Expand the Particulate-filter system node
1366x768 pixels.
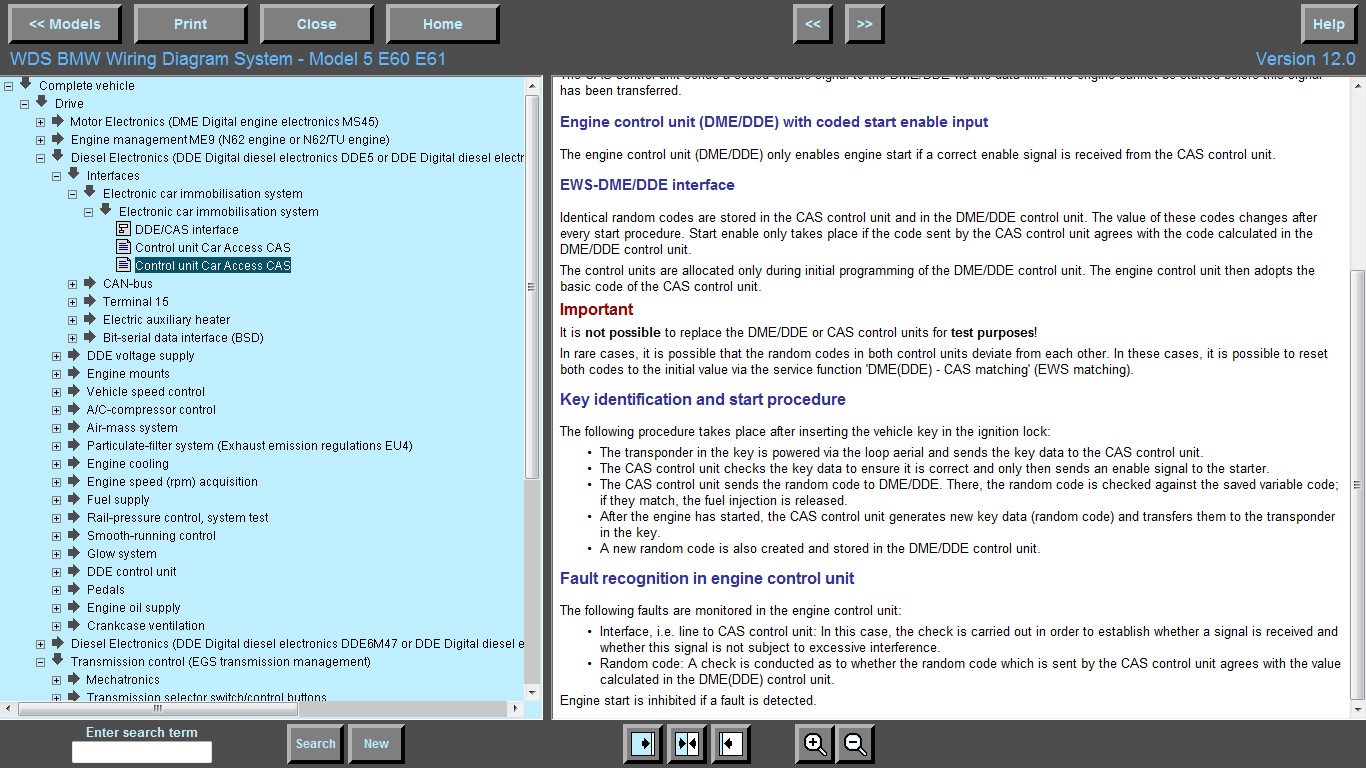(56, 446)
